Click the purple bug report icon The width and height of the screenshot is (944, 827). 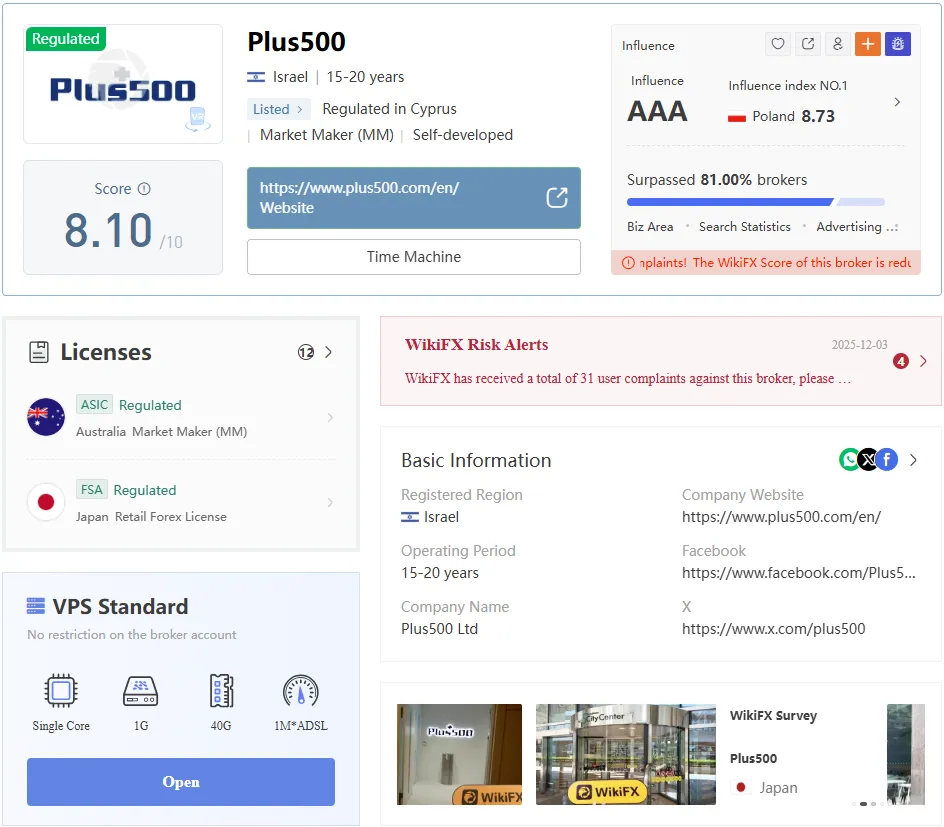pos(898,44)
